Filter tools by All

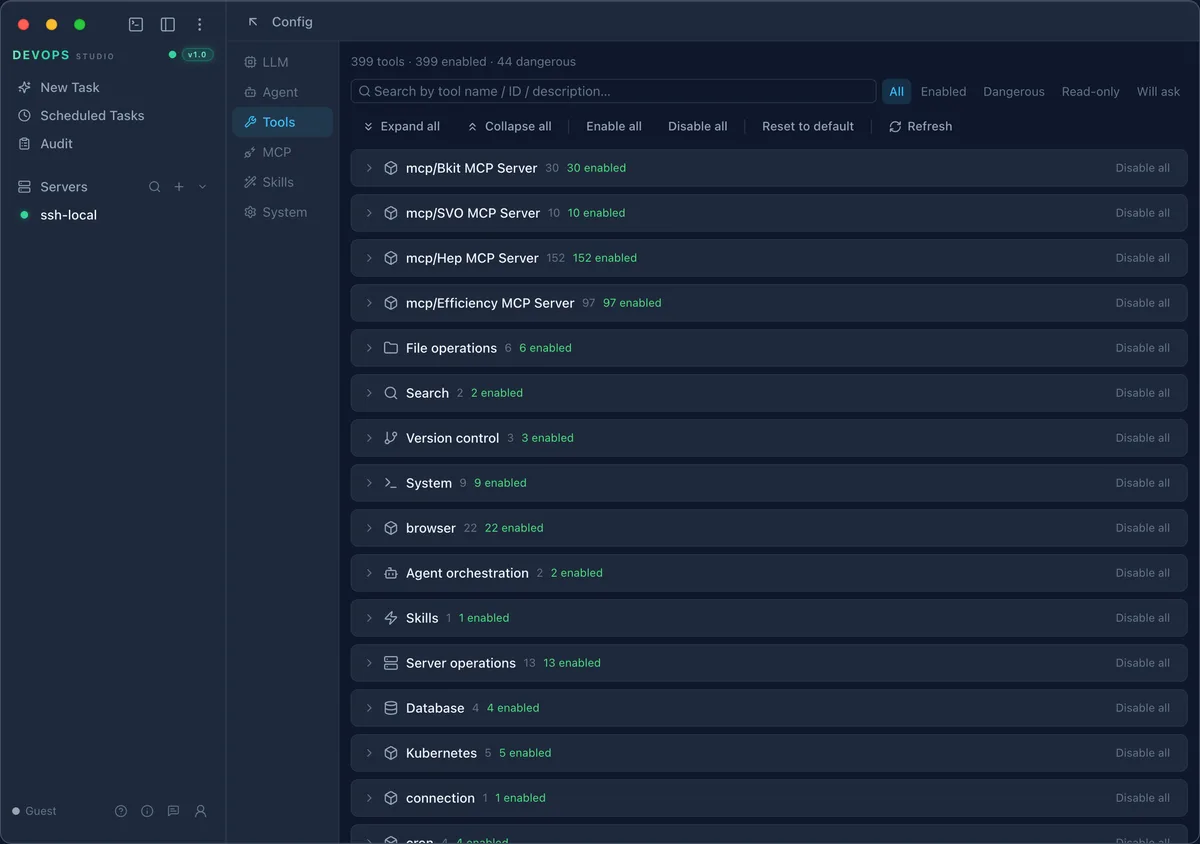tap(896, 91)
